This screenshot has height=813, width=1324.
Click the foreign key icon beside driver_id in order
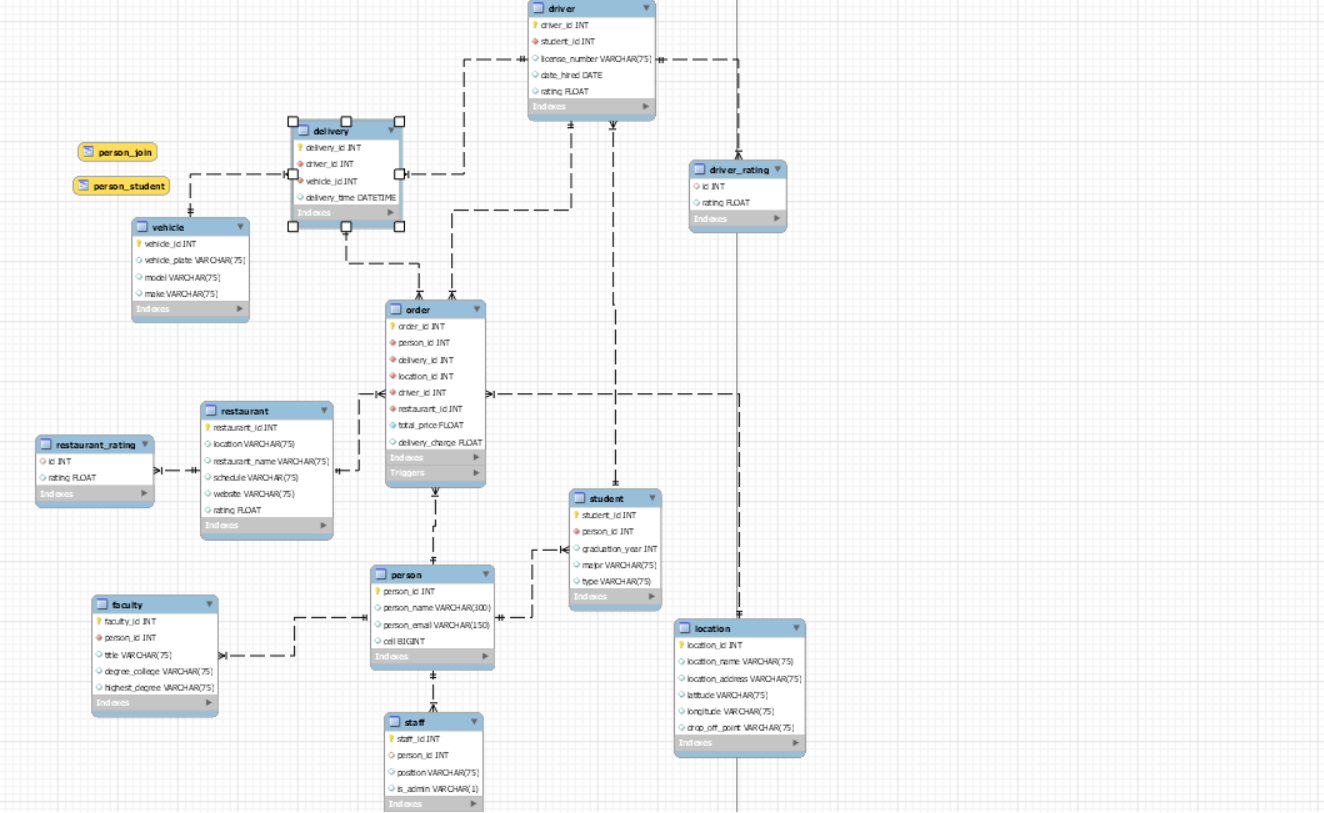point(394,392)
